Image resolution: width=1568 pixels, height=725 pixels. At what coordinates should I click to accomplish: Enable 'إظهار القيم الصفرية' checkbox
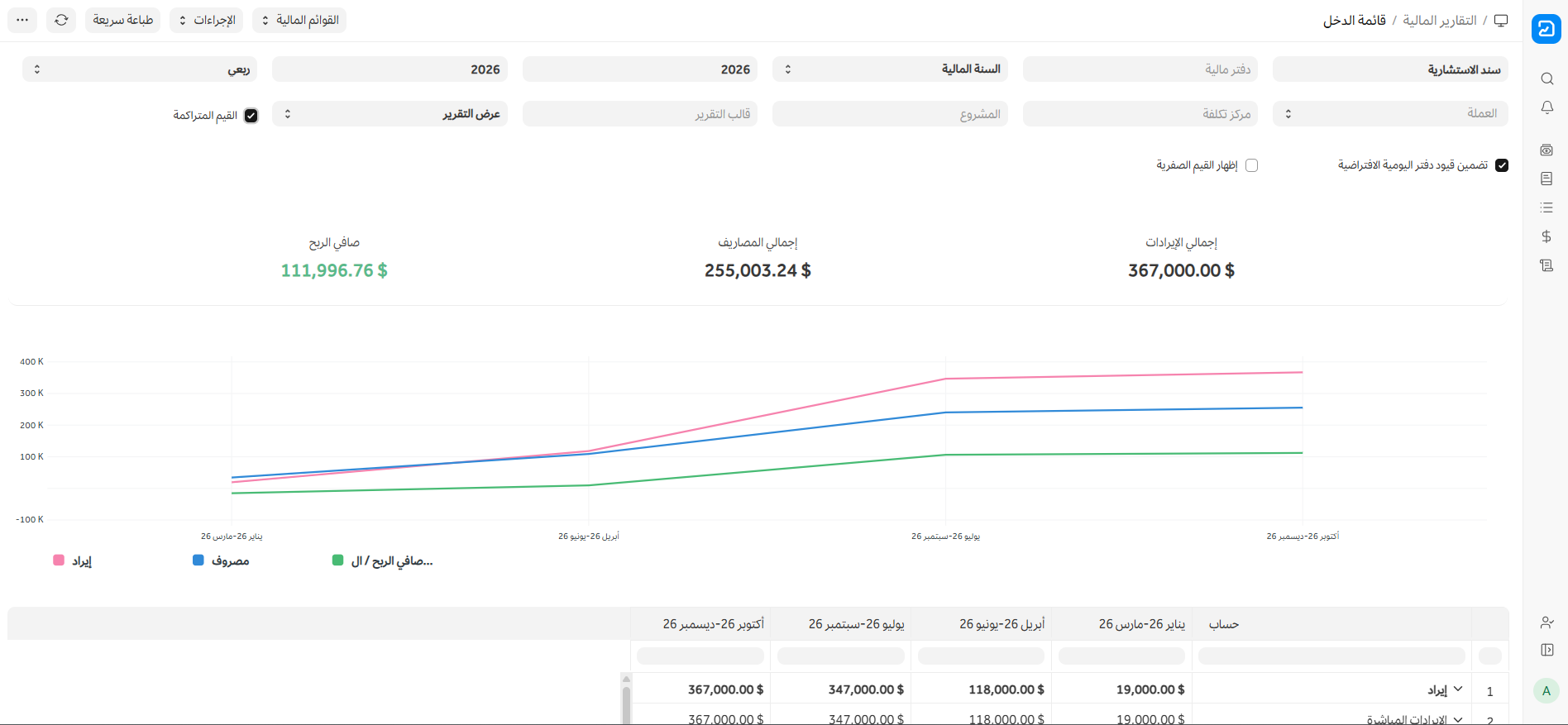(1251, 165)
